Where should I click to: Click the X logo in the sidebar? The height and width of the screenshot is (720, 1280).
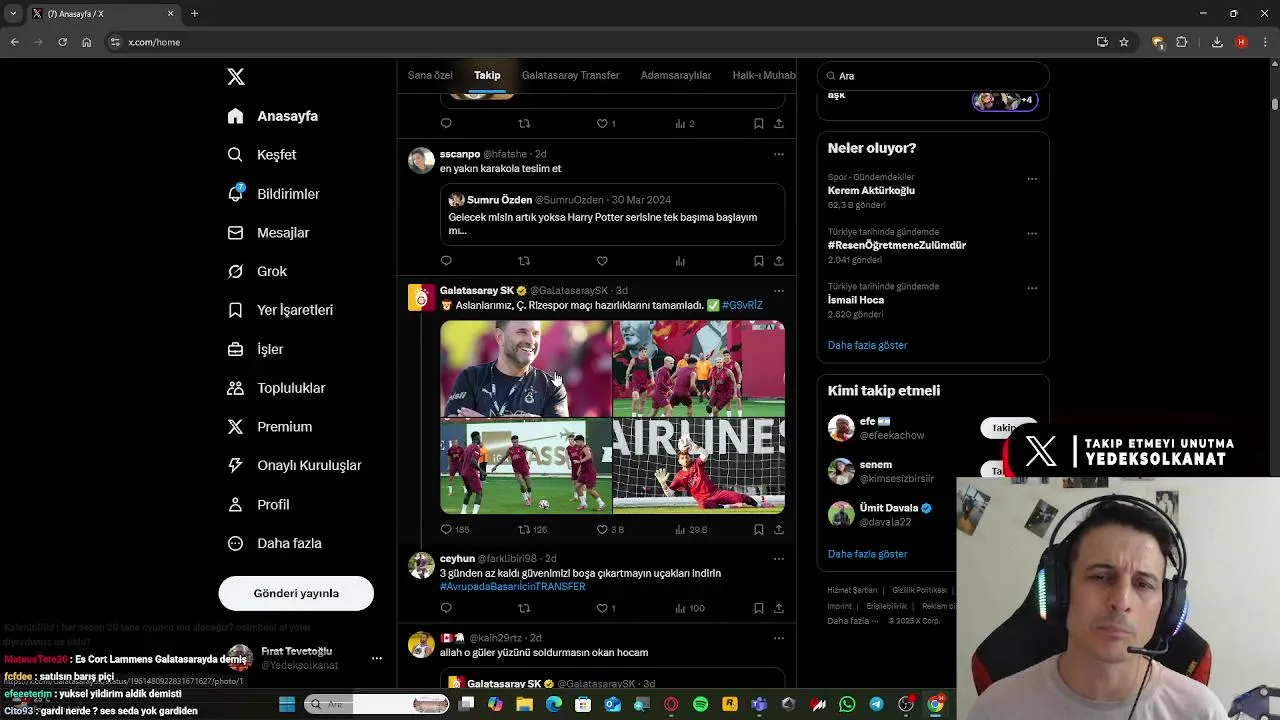tap(236, 77)
